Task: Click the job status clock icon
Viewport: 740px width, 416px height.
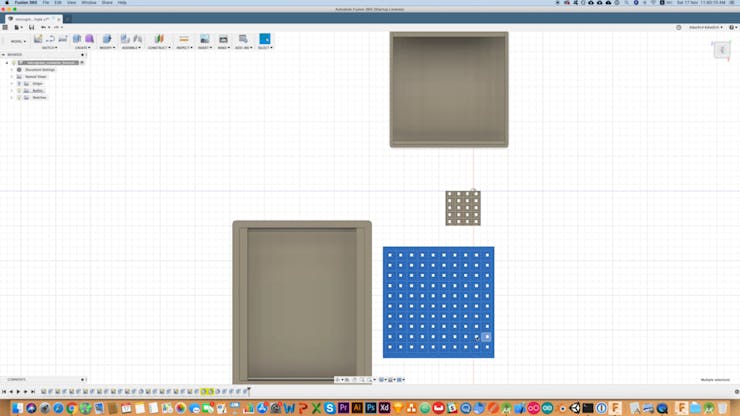Action: pos(679,27)
